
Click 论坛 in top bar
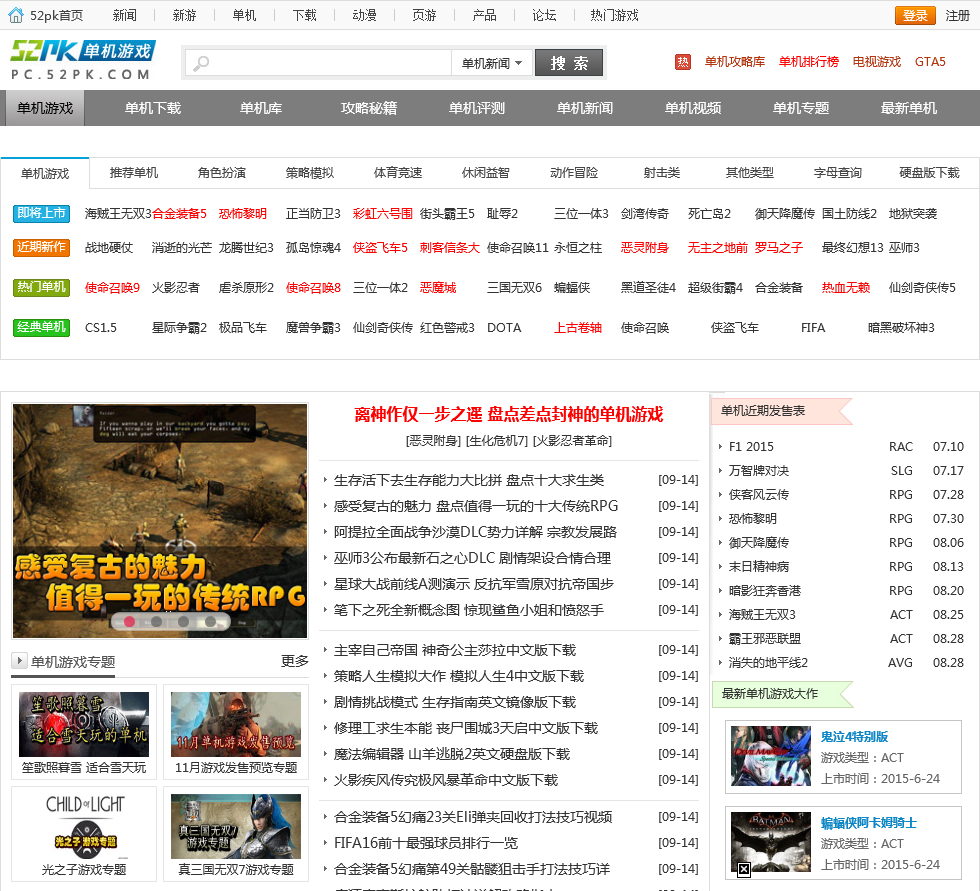coord(544,16)
